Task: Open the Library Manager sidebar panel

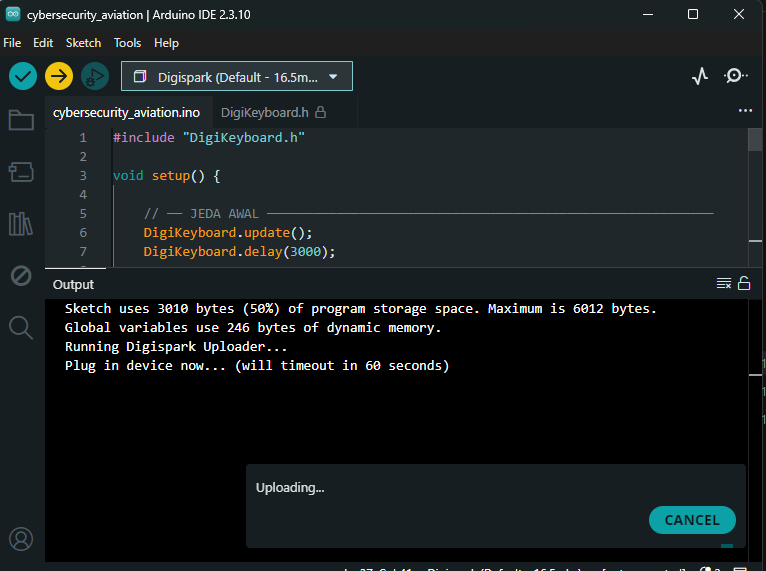Action: [21, 224]
